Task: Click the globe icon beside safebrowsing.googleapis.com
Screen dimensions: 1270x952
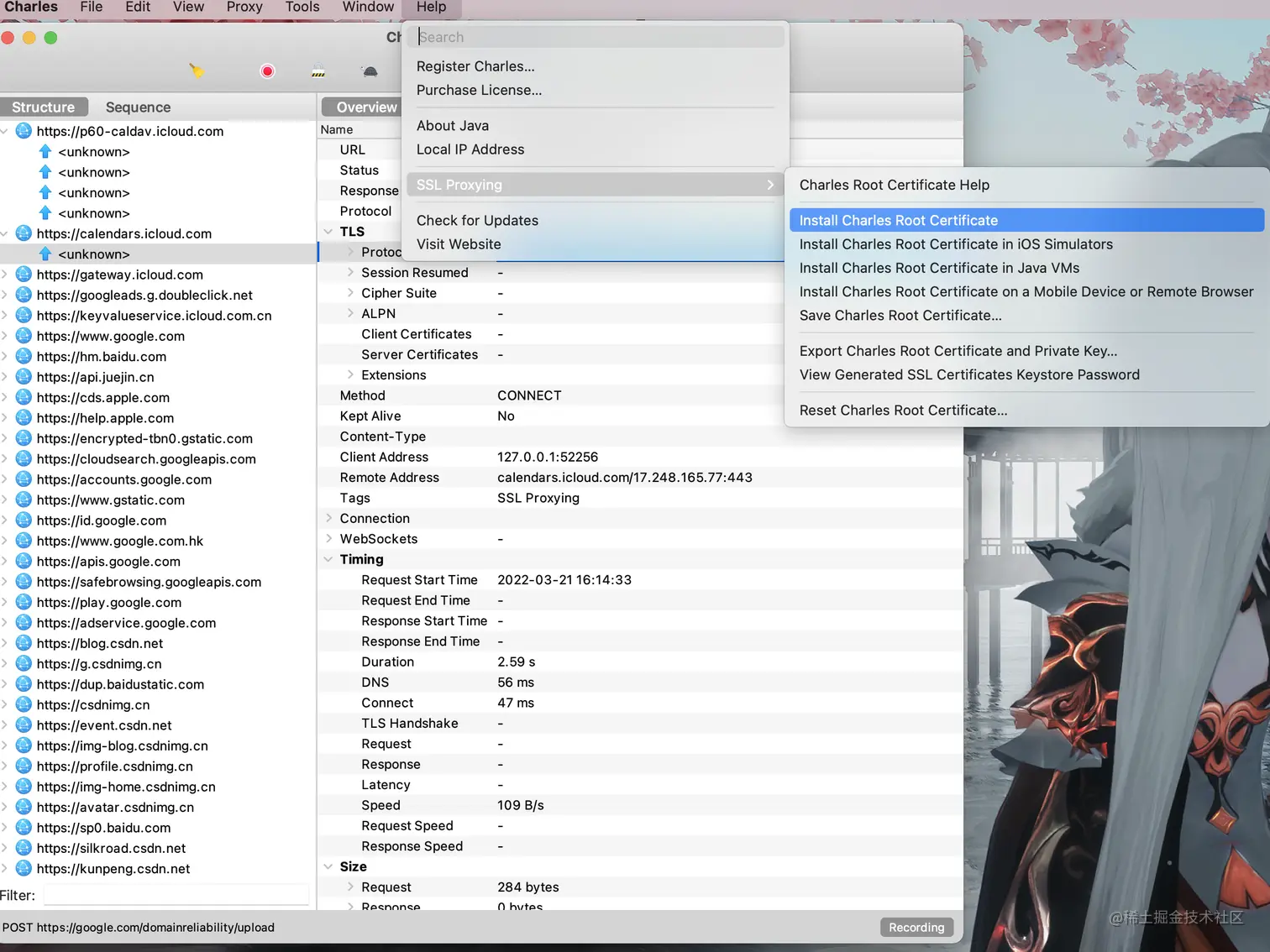Action: [x=24, y=582]
